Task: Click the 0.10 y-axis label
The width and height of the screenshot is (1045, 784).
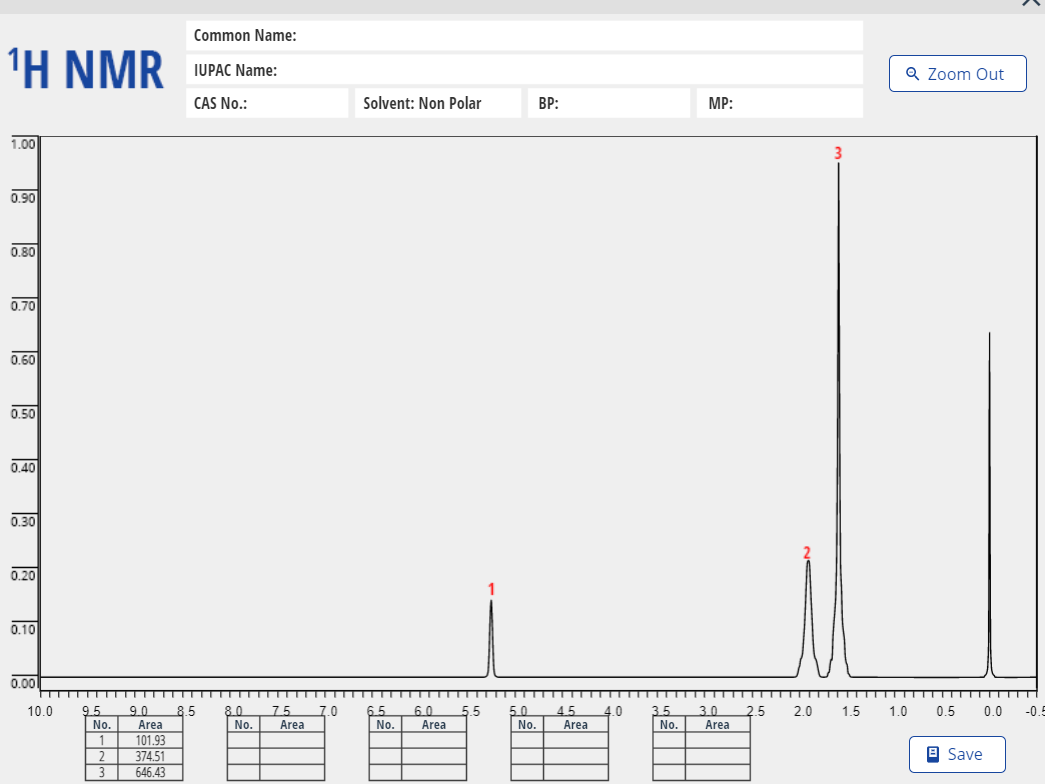Action: [23, 630]
